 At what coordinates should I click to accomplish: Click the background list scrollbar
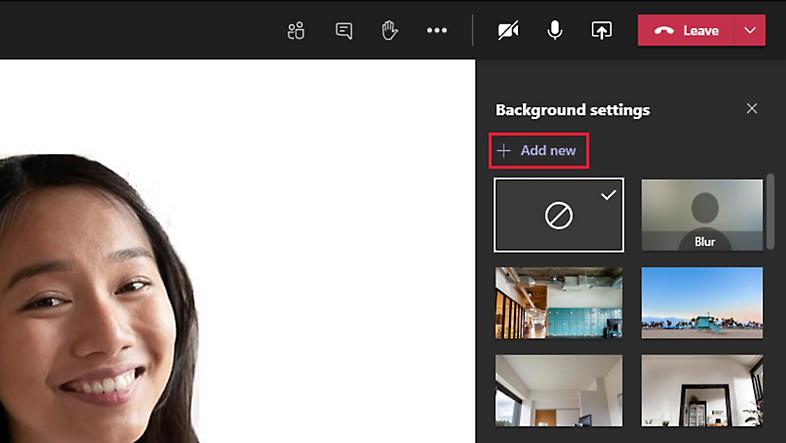770,212
